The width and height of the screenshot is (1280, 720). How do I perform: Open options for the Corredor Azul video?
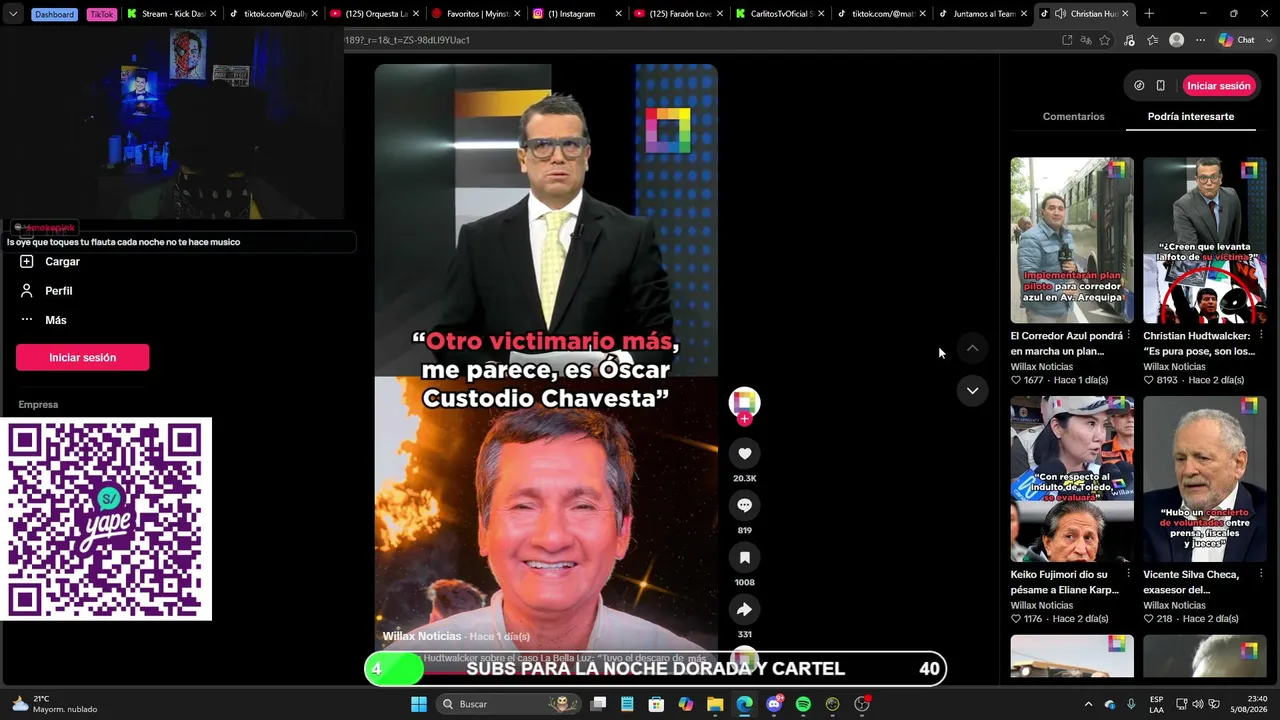pyautogui.click(x=1128, y=336)
